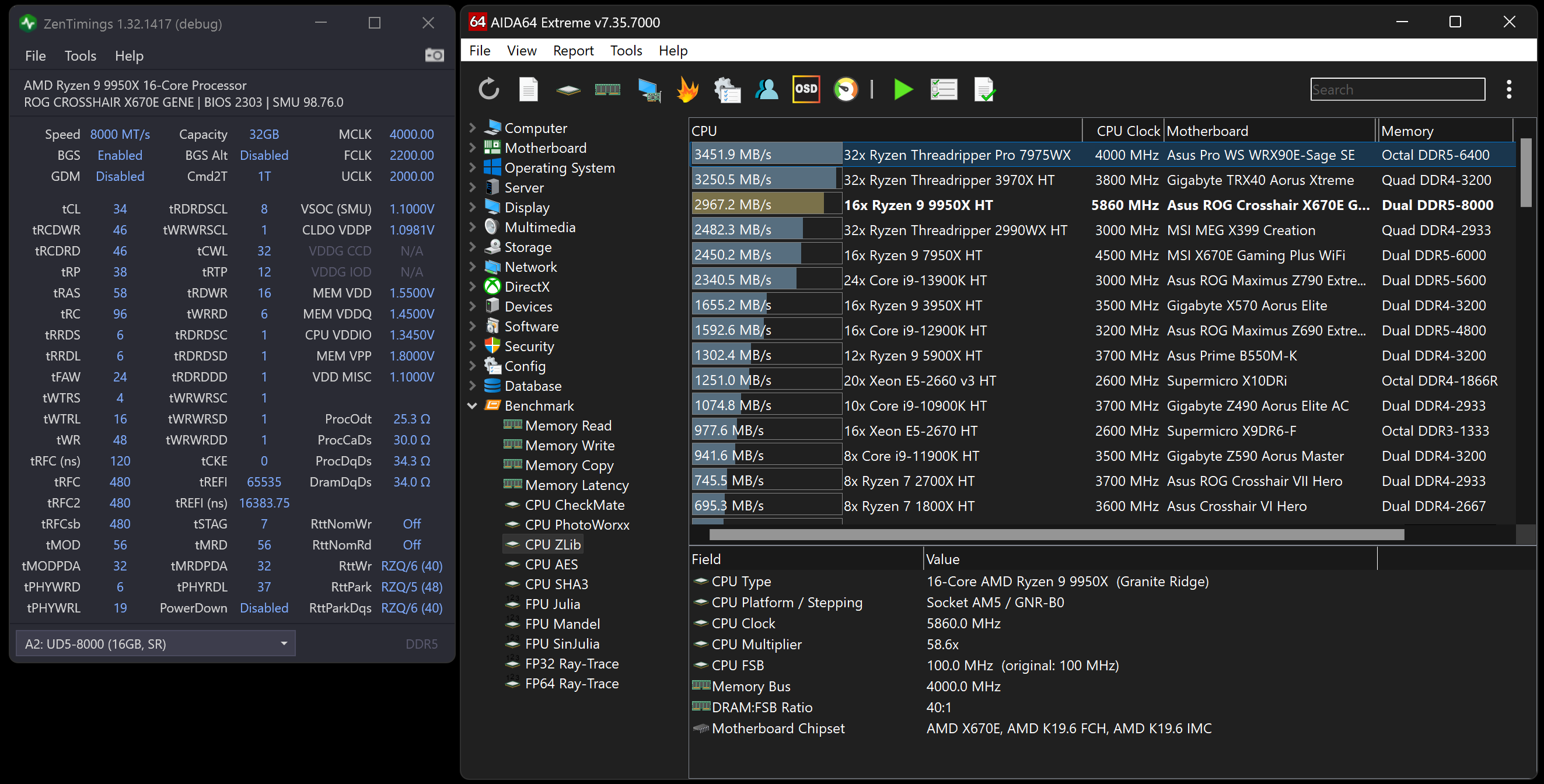Expand the Computer tree node

pyautogui.click(x=472, y=128)
